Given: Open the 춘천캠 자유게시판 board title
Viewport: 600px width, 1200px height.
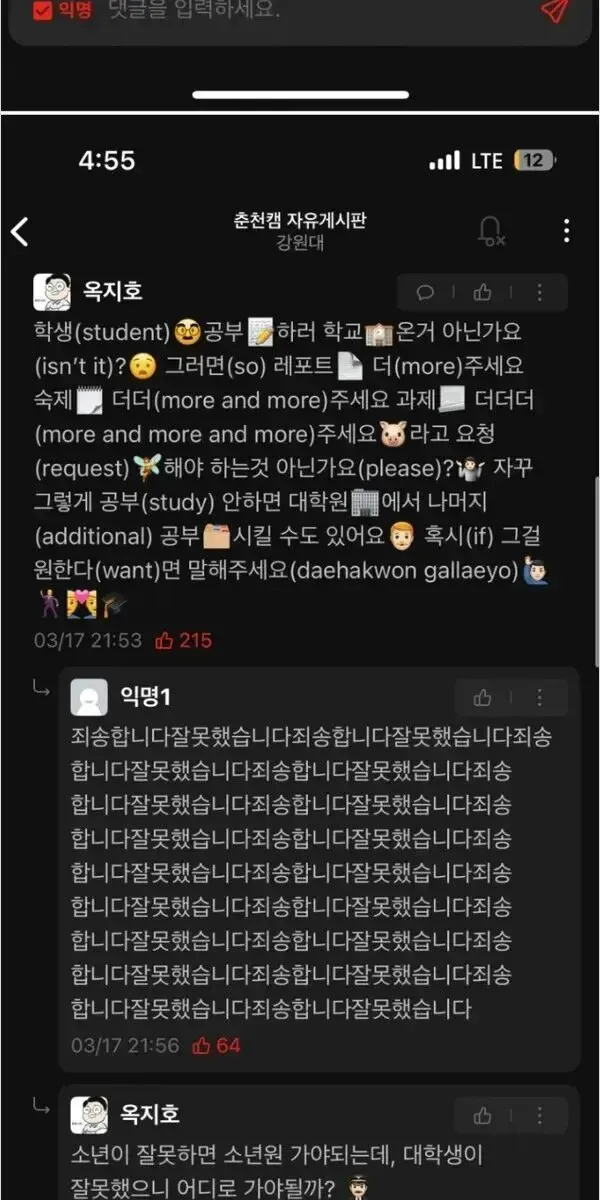Looking at the screenshot, I should [300, 221].
